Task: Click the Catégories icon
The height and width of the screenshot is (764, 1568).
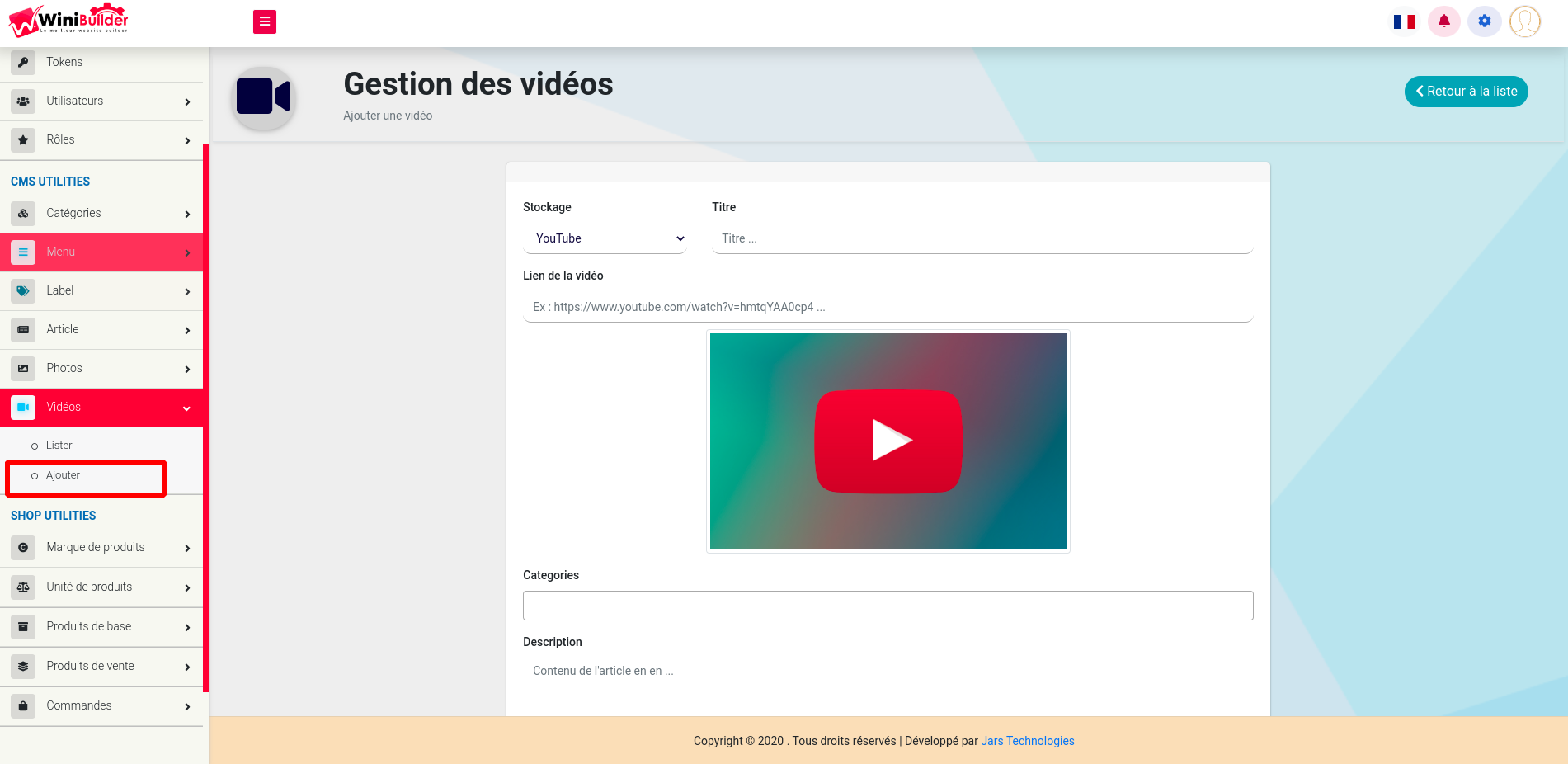Action: (23, 213)
